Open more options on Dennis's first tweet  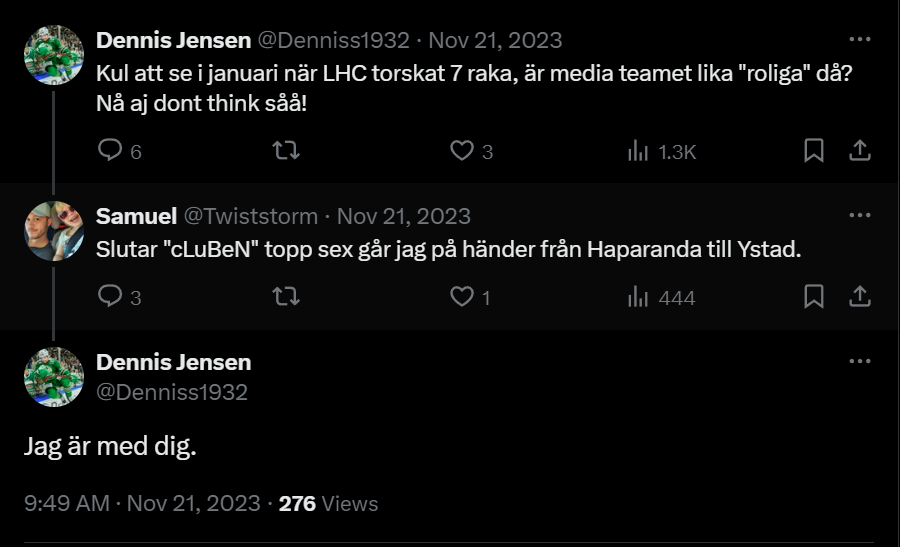(x=859, y=40)
